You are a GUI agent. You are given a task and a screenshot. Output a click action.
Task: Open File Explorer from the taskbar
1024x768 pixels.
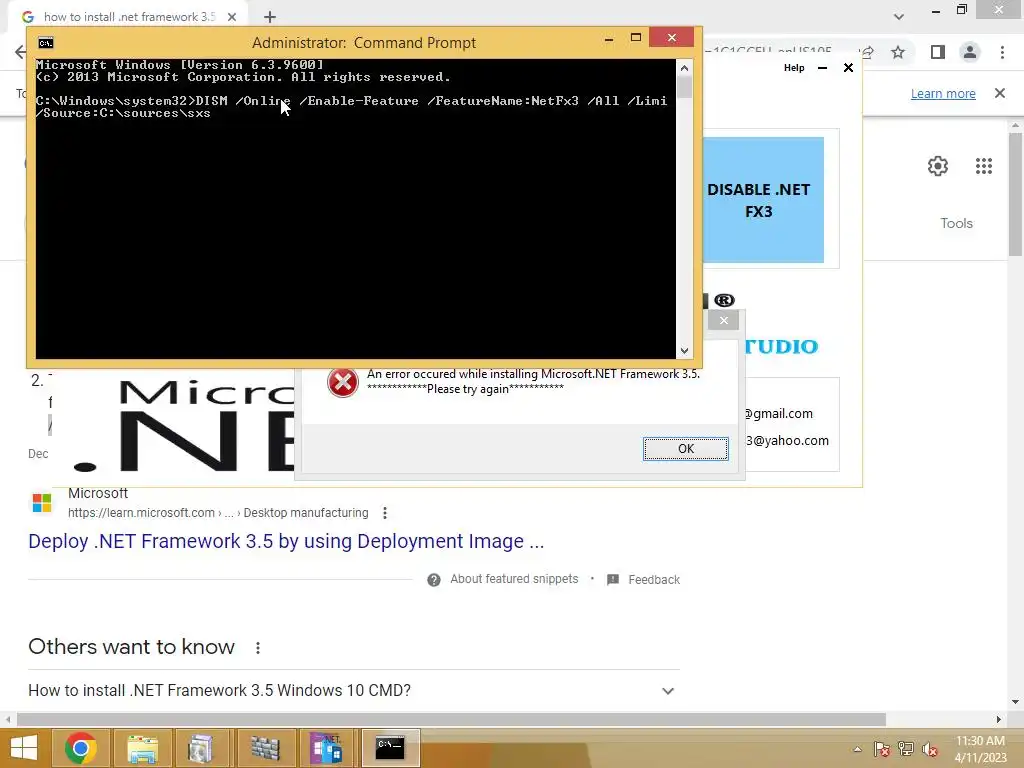142,748
